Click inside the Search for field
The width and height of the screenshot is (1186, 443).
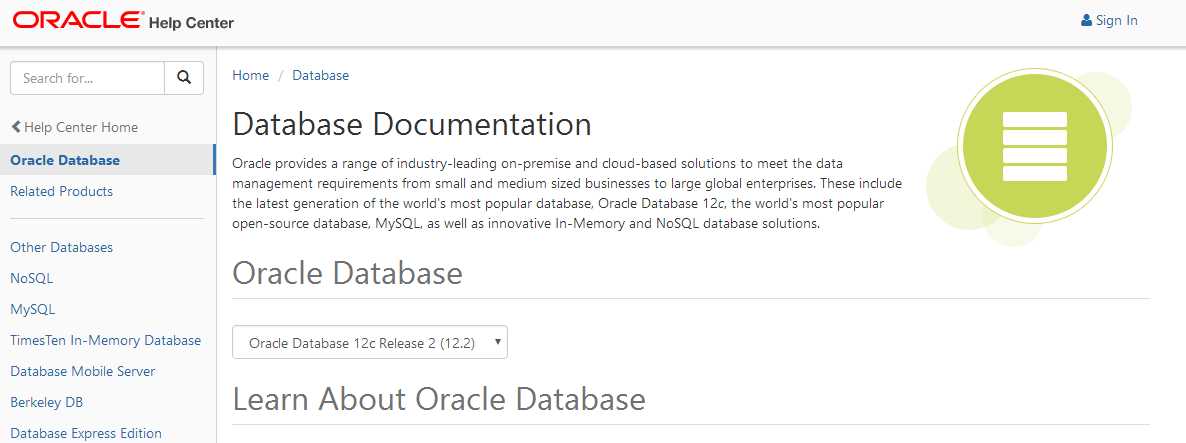pyautogui.click(x=87, y=77)
